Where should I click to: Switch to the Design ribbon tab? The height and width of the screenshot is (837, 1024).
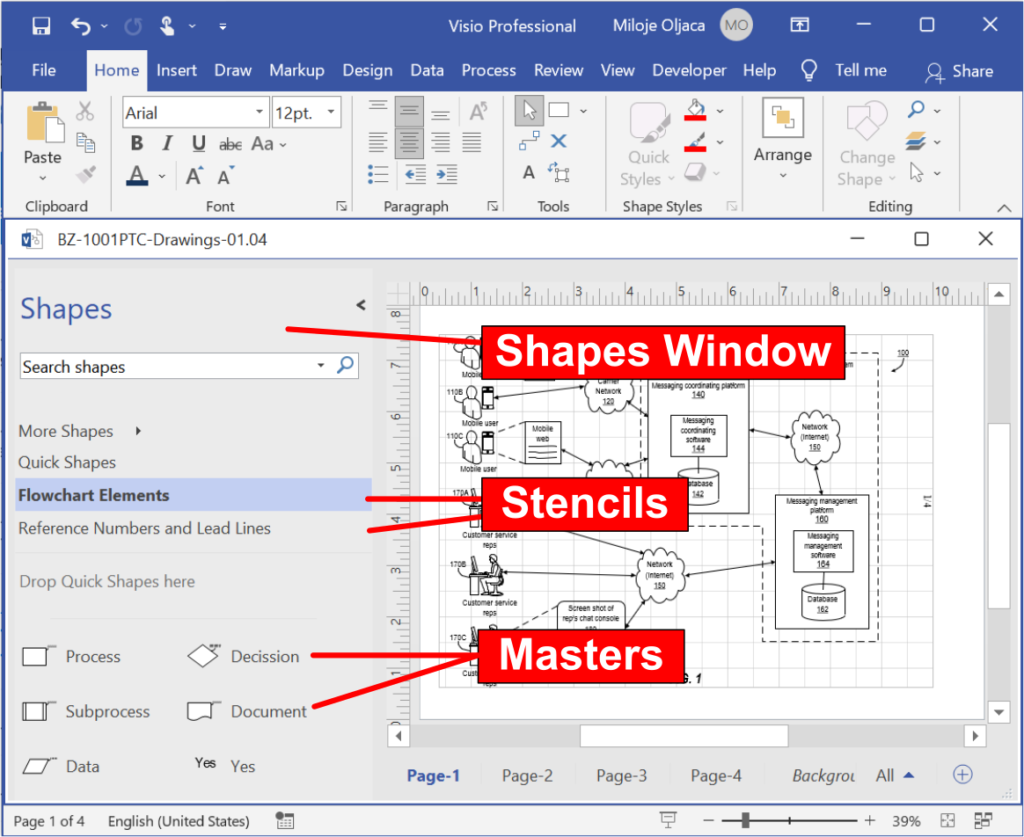(x=367, y=70)
